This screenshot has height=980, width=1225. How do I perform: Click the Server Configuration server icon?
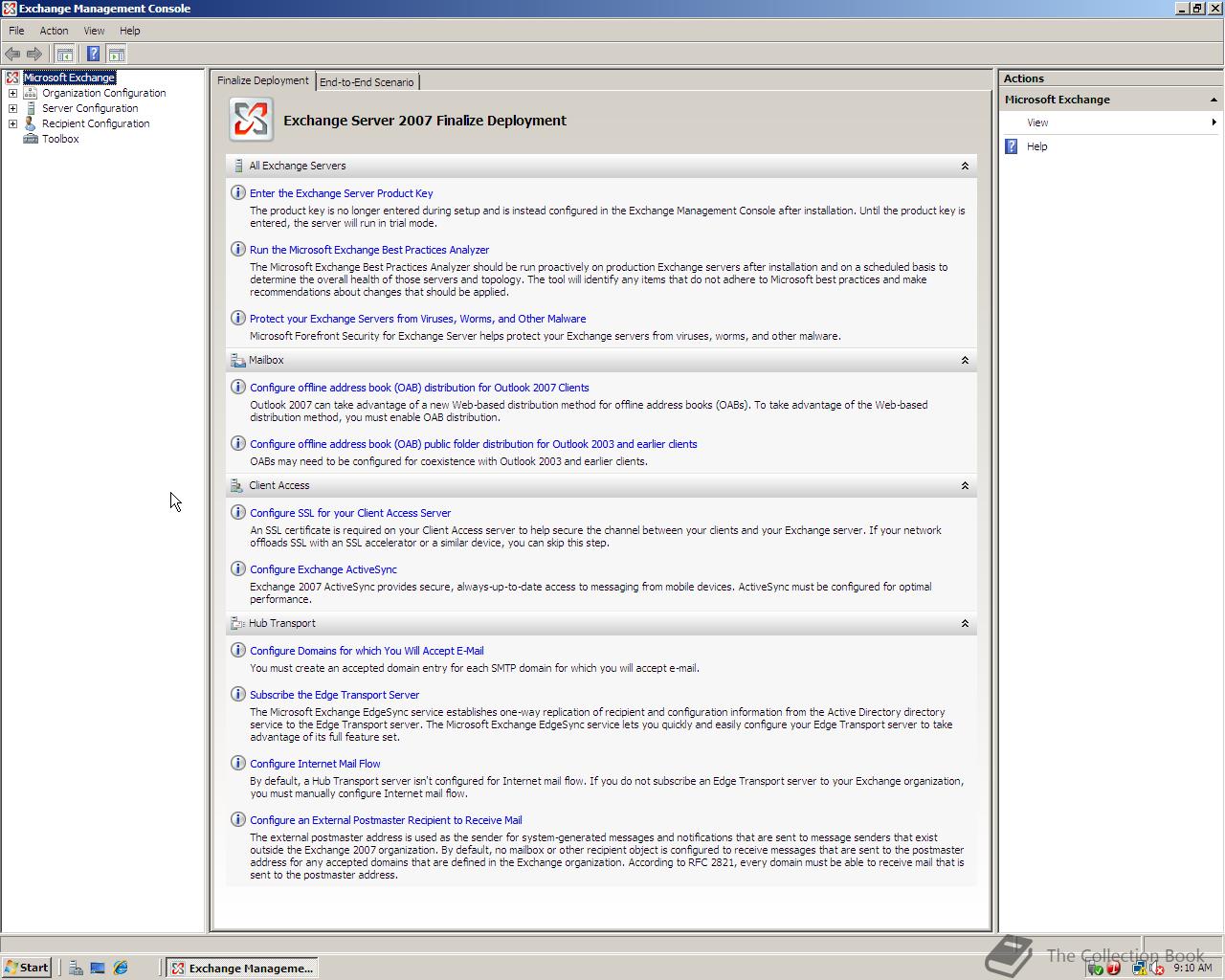pyautogui.click(x=31, y=108)
